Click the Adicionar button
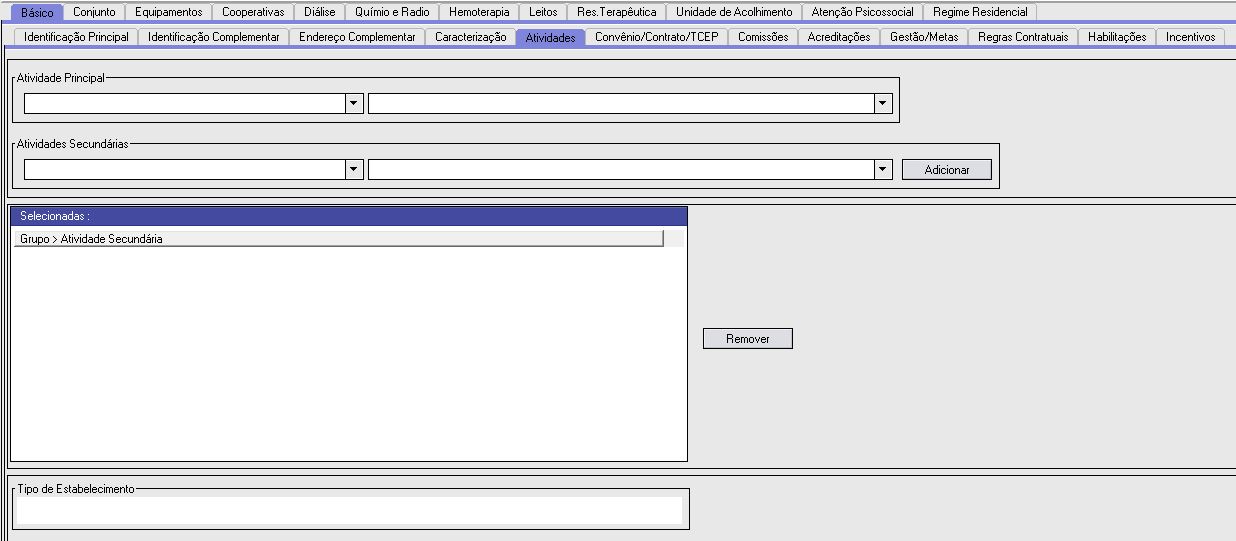Image resolution: width=1236 pixels, height=541 pixels. pos(946,170)
